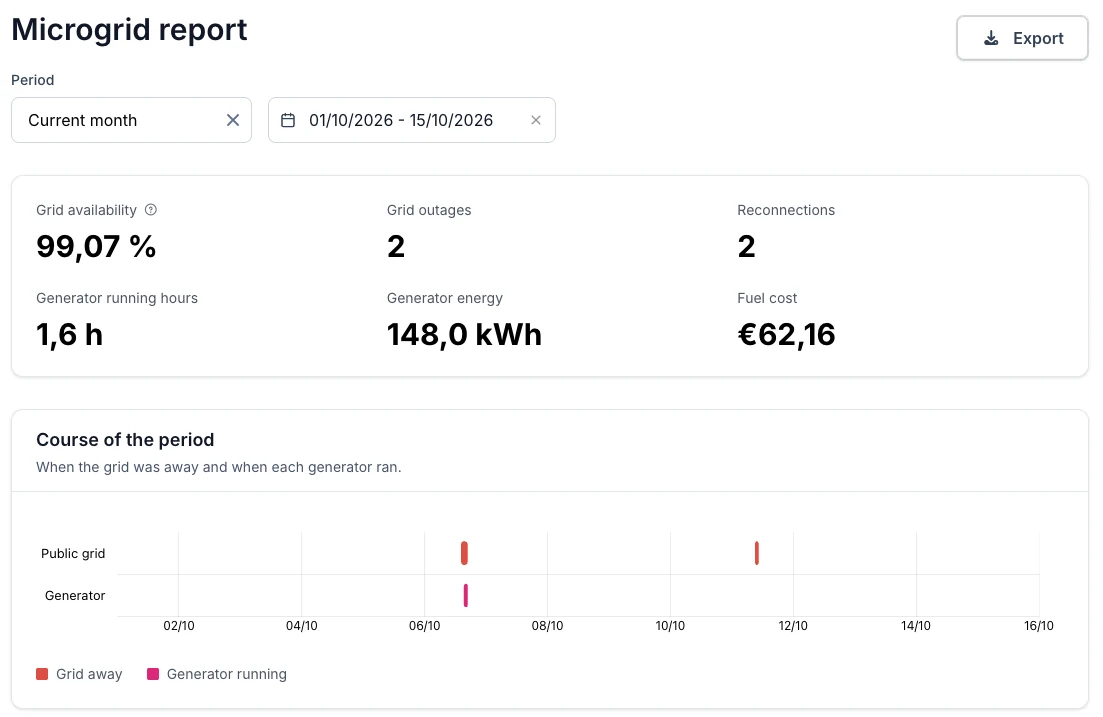Image resolution: width=1103 pixels, height=717 pixels.
Task: Click the 1,6 h running hours value
Action: [70, 334]
